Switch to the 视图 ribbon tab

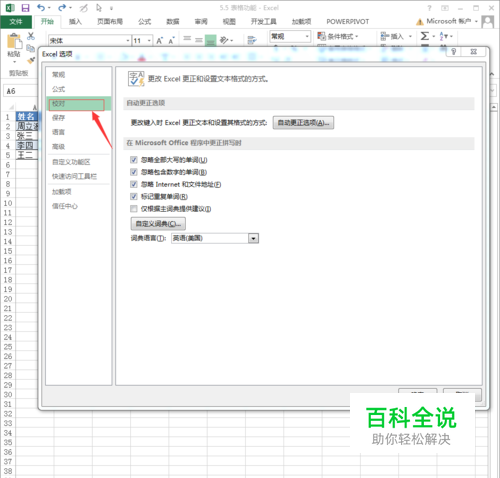(229, 22)
